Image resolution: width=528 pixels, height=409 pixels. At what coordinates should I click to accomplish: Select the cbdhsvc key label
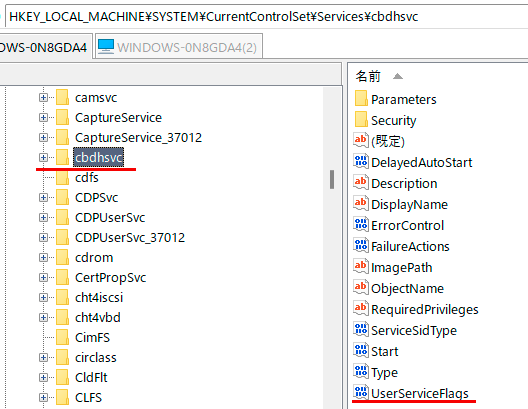[x=99, y=157]
